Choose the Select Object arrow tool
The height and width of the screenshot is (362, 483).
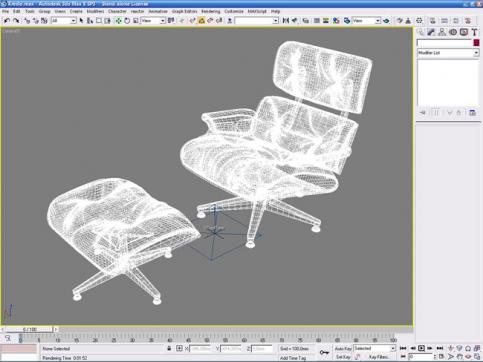pos(81,21)
